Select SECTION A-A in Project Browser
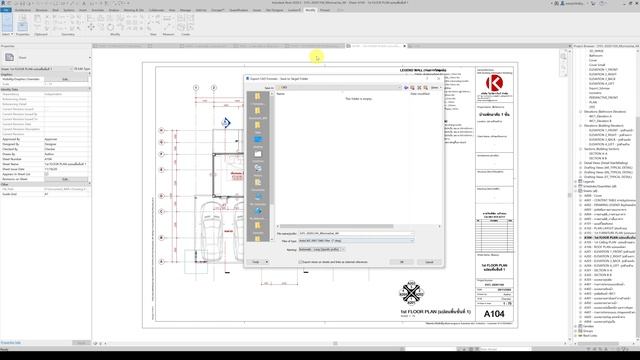This screenshot has height=360, width=640. (x=598, y=153)
